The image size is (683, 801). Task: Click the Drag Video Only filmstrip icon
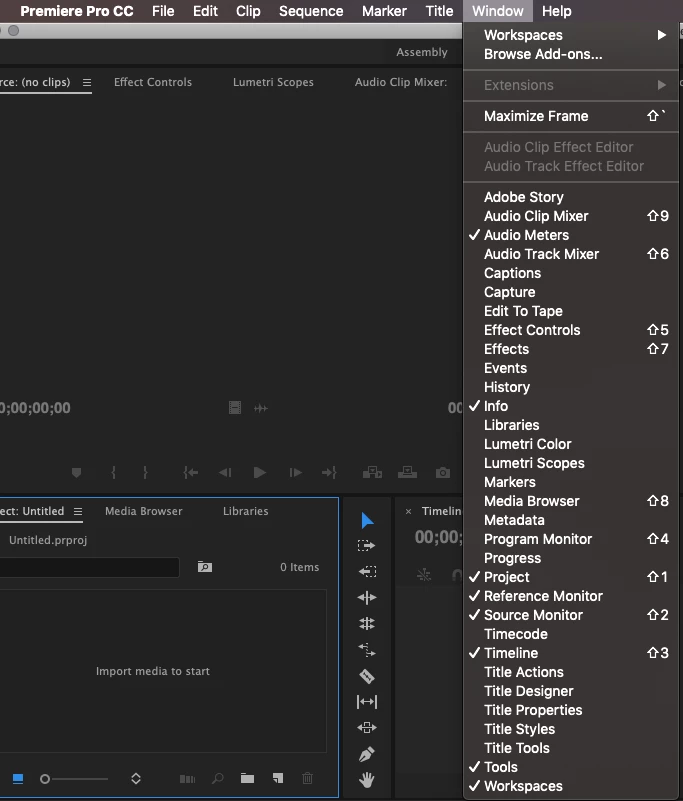coord(235,408)
